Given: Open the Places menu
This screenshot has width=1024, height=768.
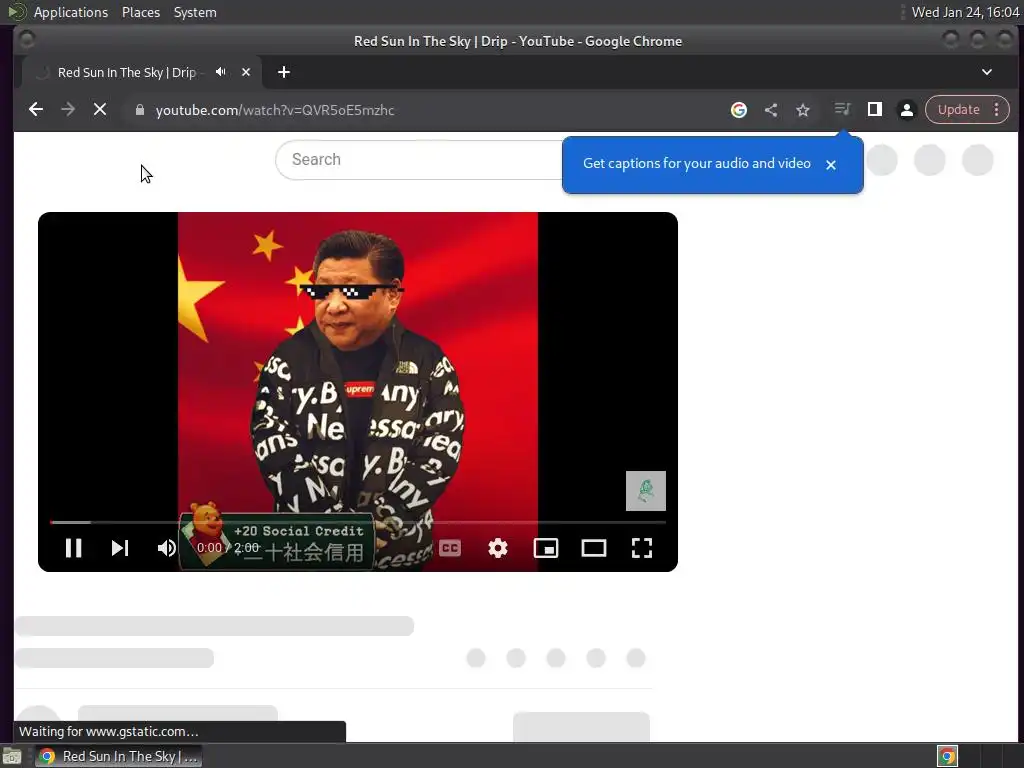Looking at the screenshot, I should [141, 12].
